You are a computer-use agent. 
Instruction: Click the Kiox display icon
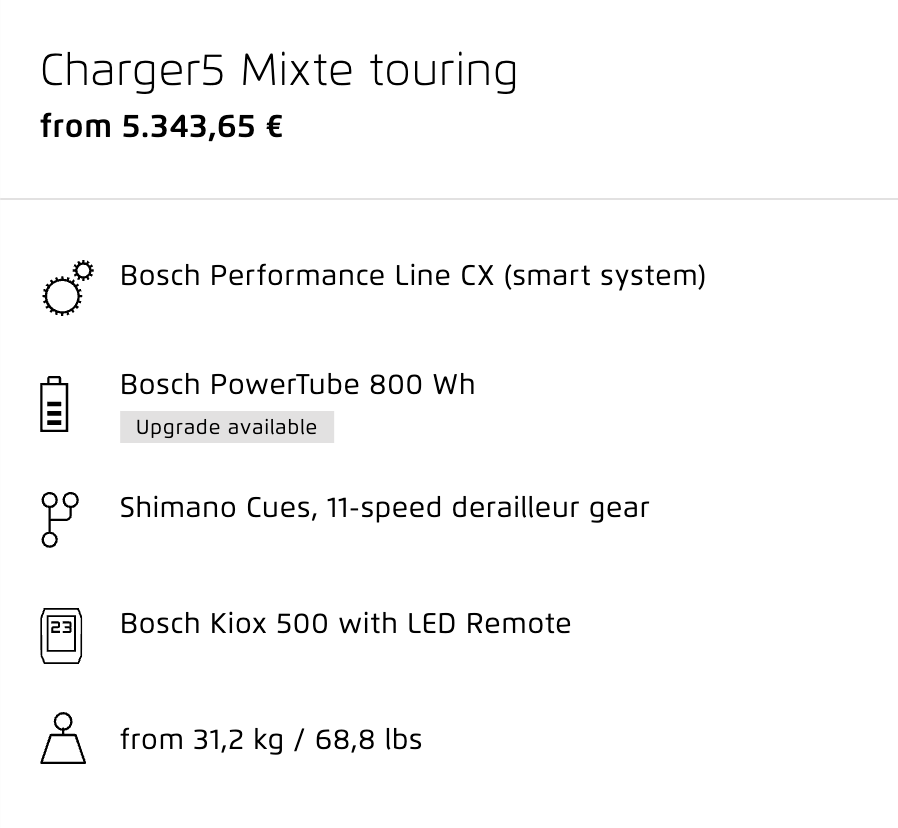click(61, 636)
